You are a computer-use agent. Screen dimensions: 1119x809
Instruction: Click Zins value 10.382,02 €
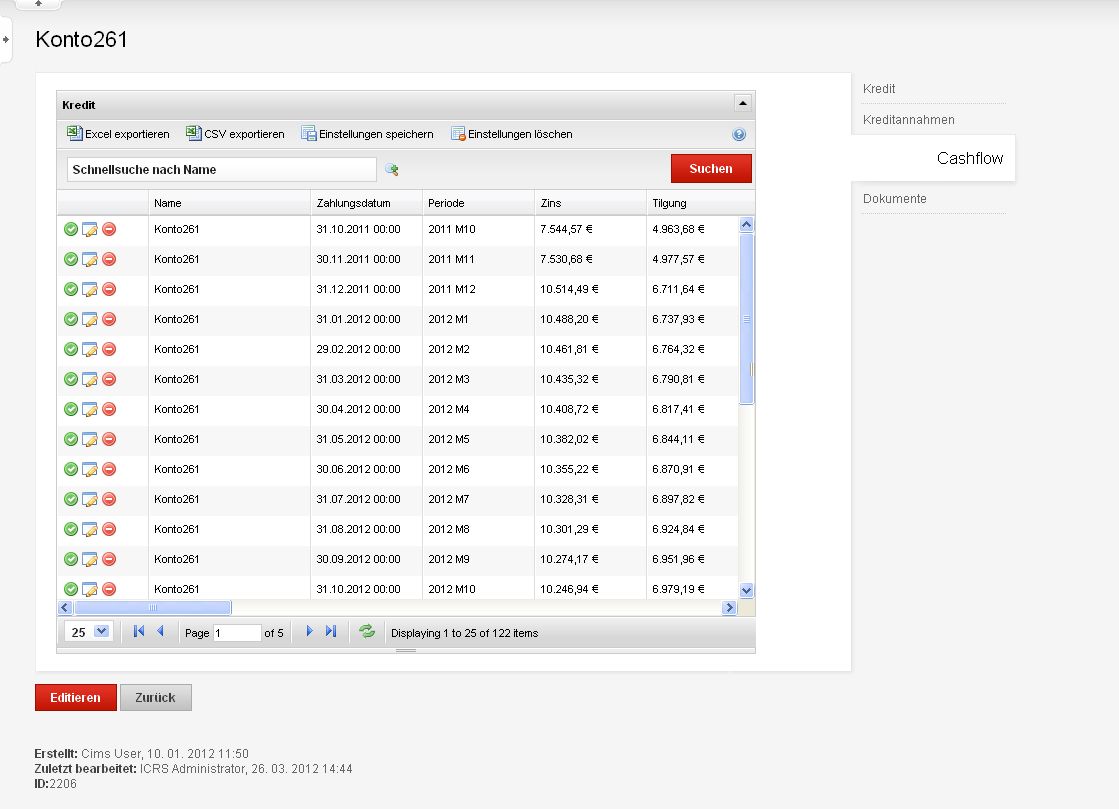pos(569,439)
